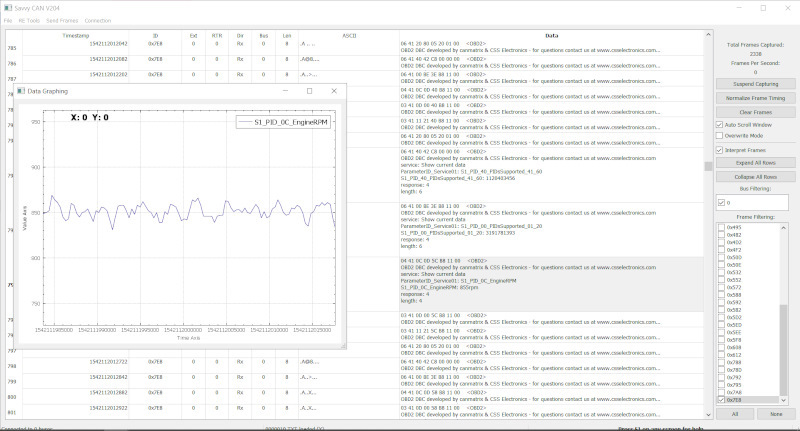Image resolution: width=800 pixels, height=431 pixels.
Task: Uncheck the 0x7E8 frame filter
Action: [721, 399]
